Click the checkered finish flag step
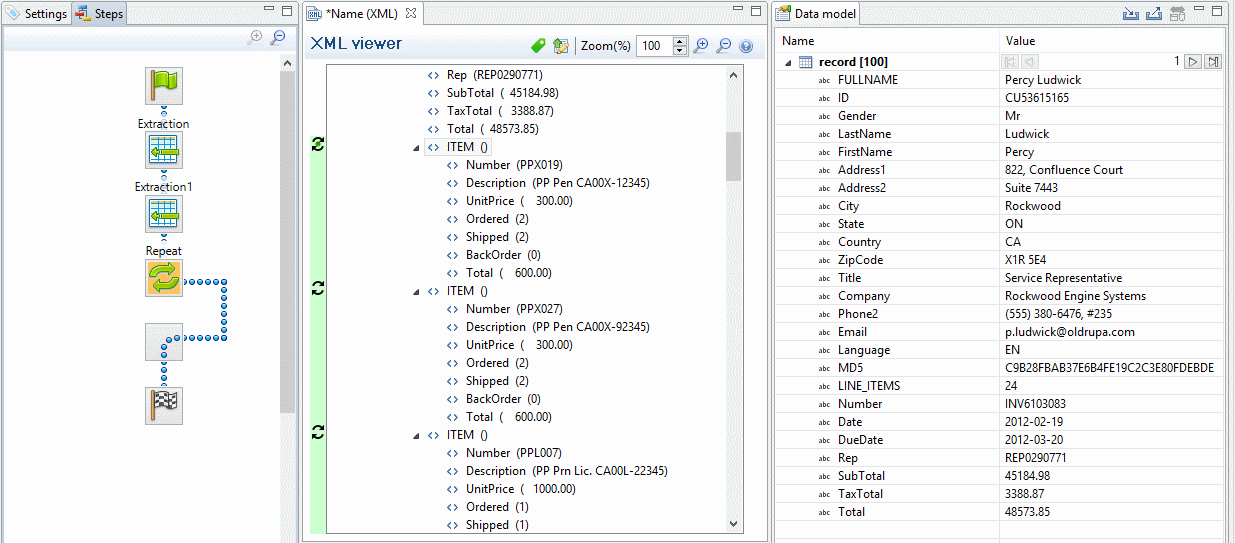 pos(163,406)
